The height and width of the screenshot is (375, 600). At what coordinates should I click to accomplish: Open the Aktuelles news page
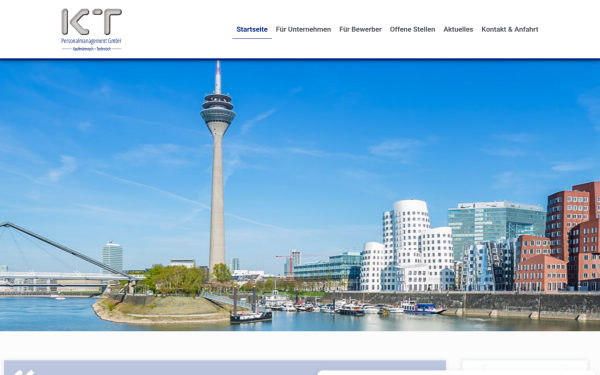click(458, 29)
